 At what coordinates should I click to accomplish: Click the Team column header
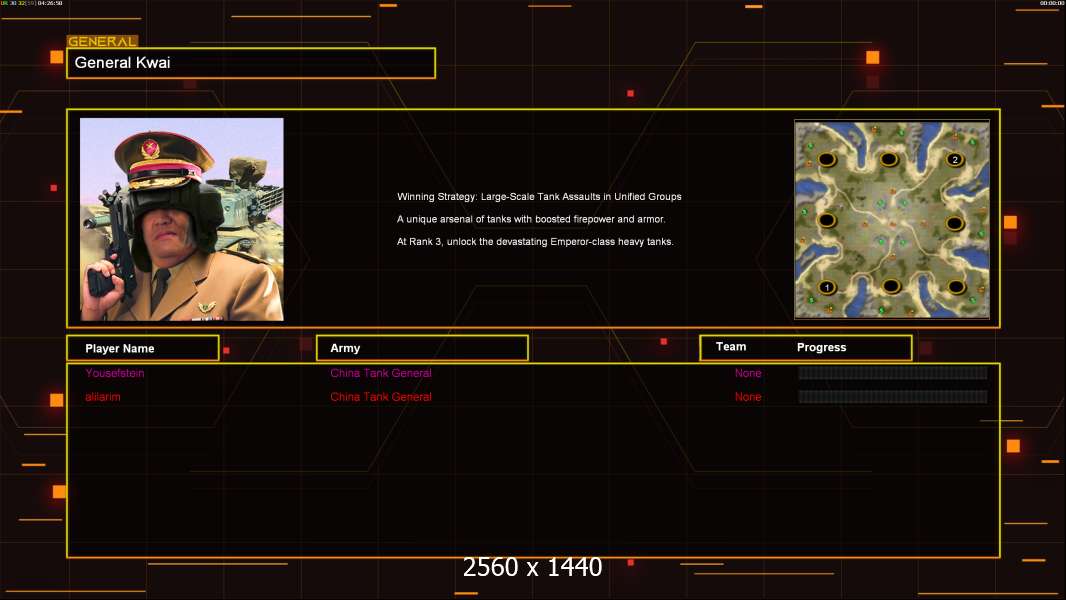click(x=731, y=347)
